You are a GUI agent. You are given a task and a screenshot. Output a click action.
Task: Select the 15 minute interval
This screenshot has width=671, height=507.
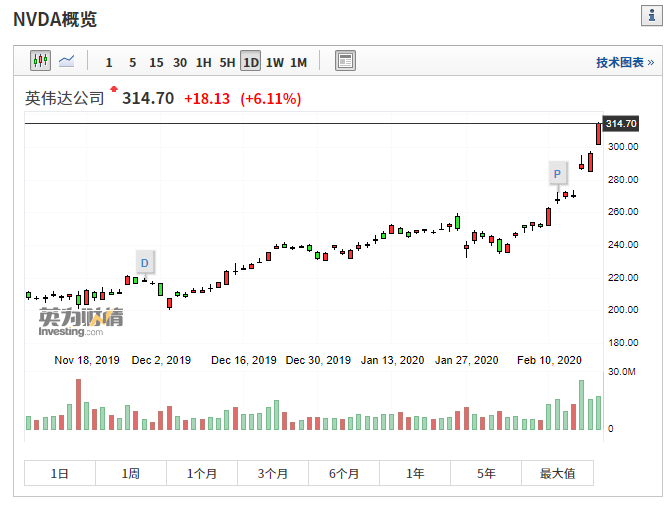[x=156, y=63]
